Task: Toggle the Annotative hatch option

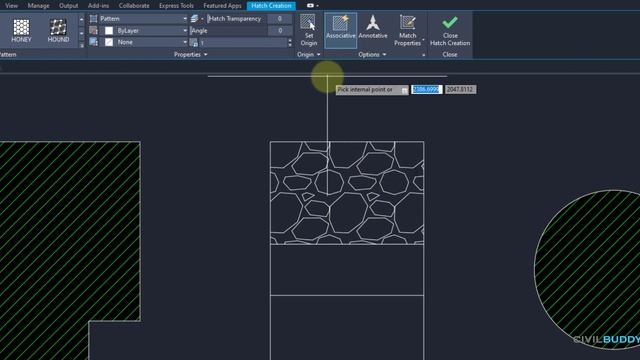Action: (x=373, y=28)
